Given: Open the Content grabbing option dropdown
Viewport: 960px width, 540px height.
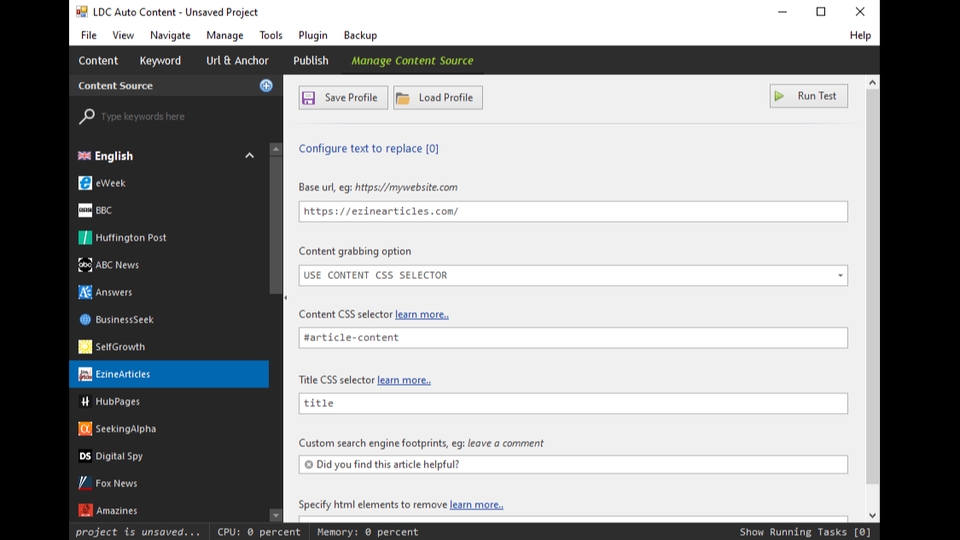Looking at the screenshot, I should click(840, 276).
